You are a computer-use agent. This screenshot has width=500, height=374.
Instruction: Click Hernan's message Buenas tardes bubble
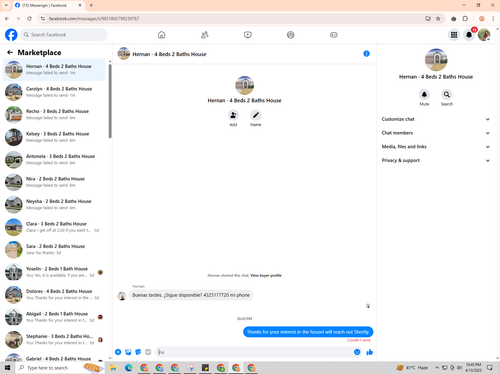tap(191, 295)
